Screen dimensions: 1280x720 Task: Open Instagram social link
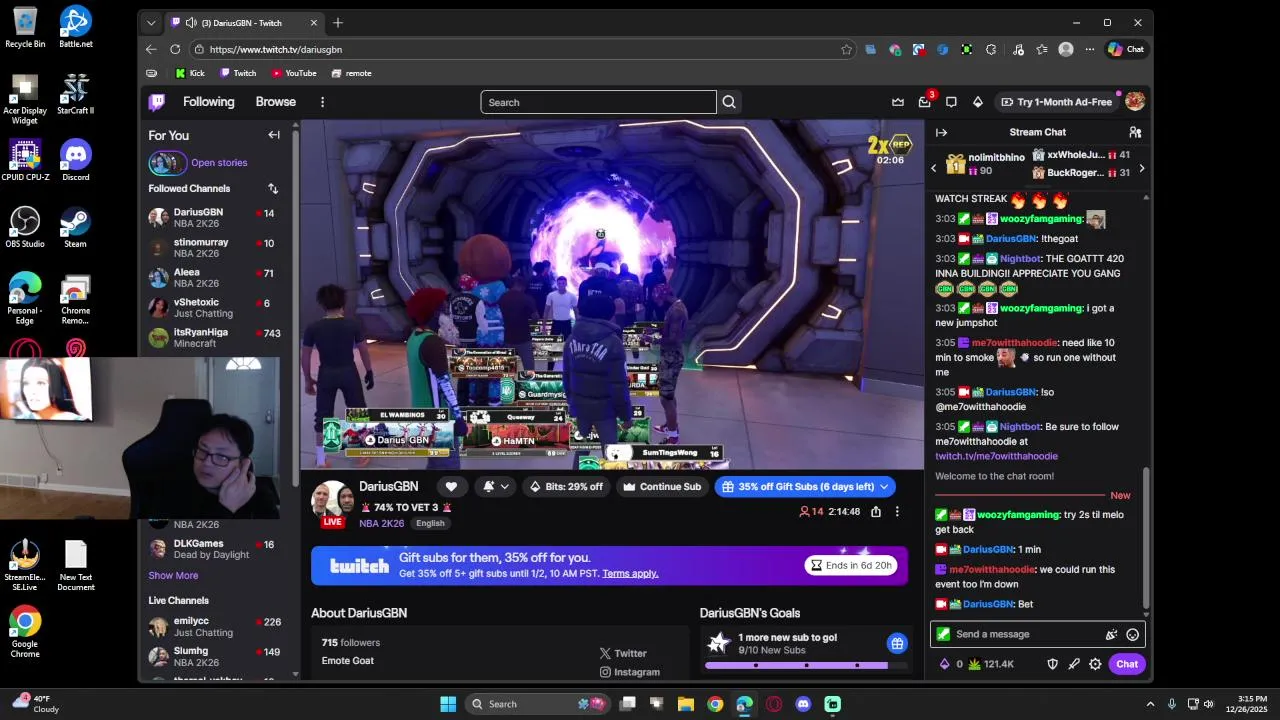pyautogui.click(x=630, y=672)
